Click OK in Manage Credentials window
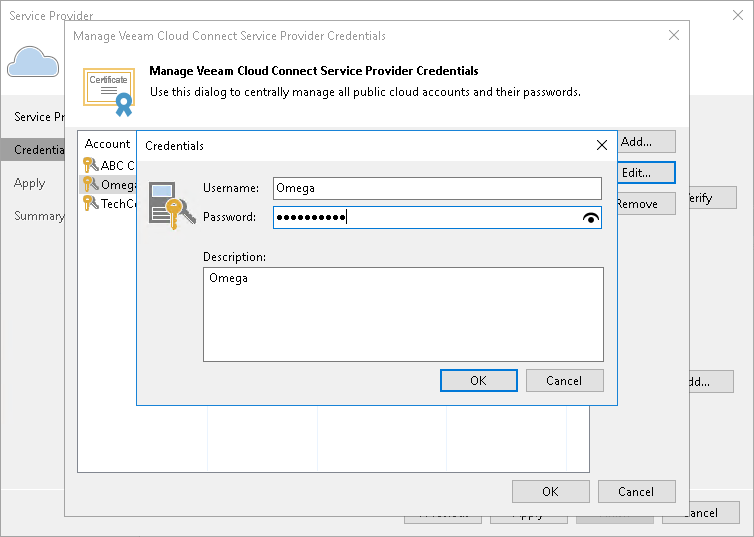The width and height of the screenshot is (754, 537). pos(551,491)
